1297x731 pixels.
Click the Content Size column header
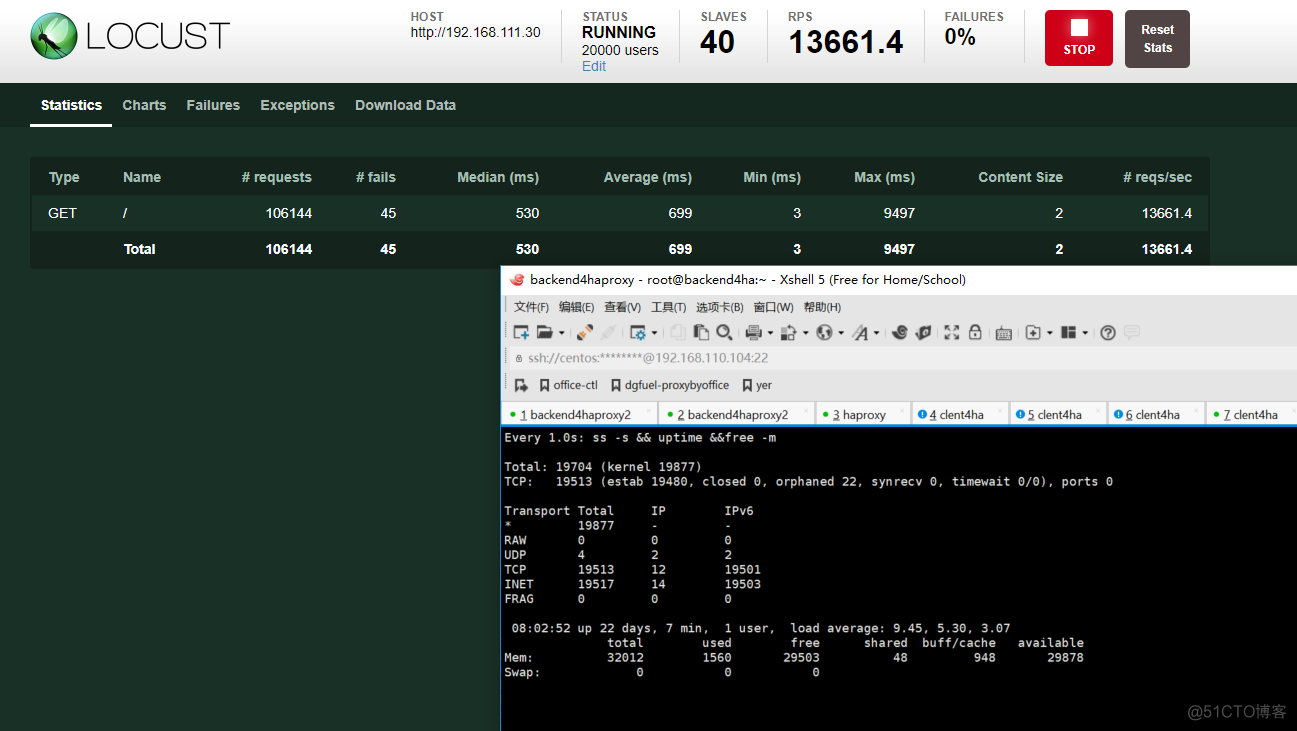[1020, 177]
